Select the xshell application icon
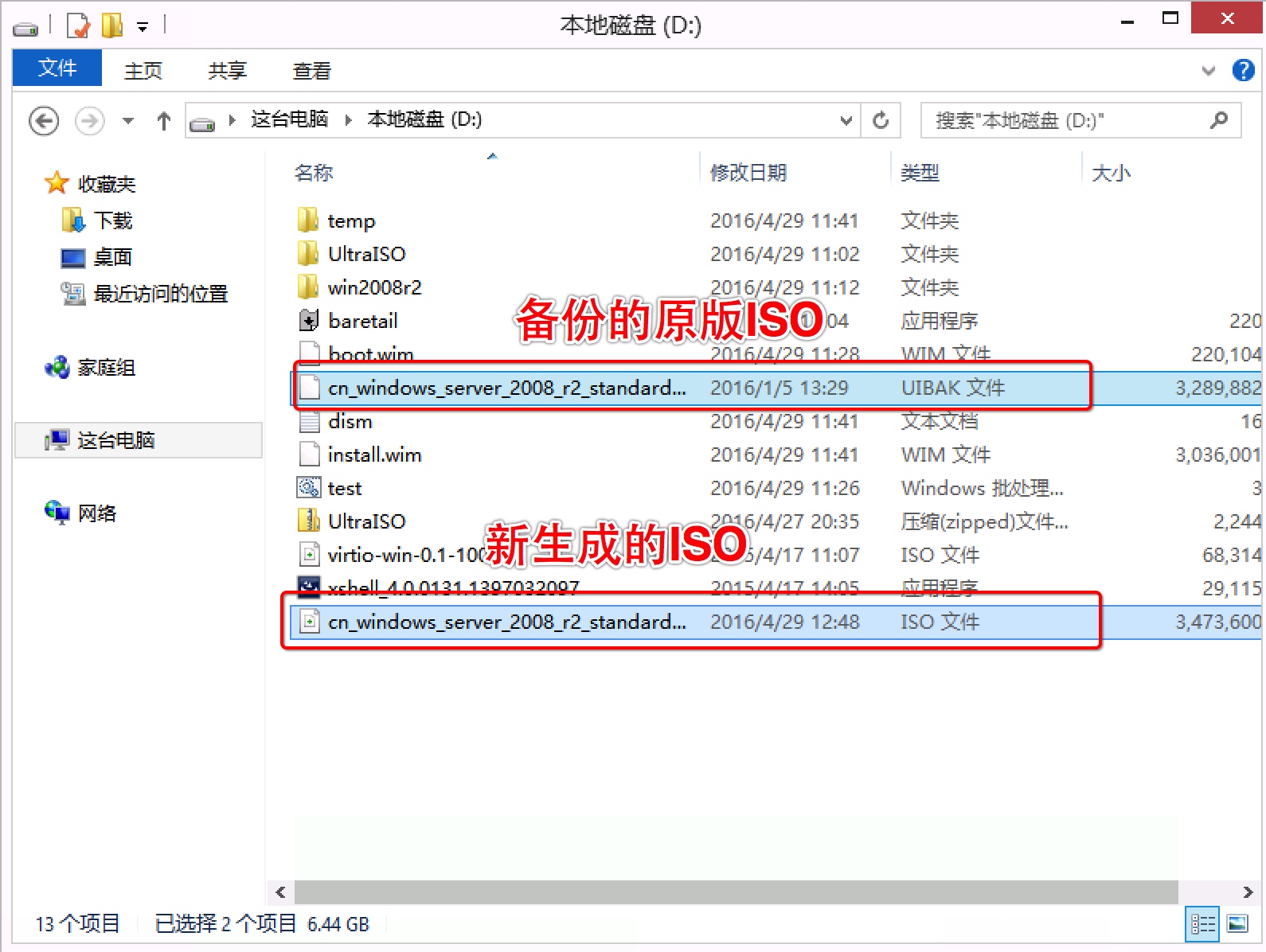Viewport: 1266px width, 952px height. [308, 587]
